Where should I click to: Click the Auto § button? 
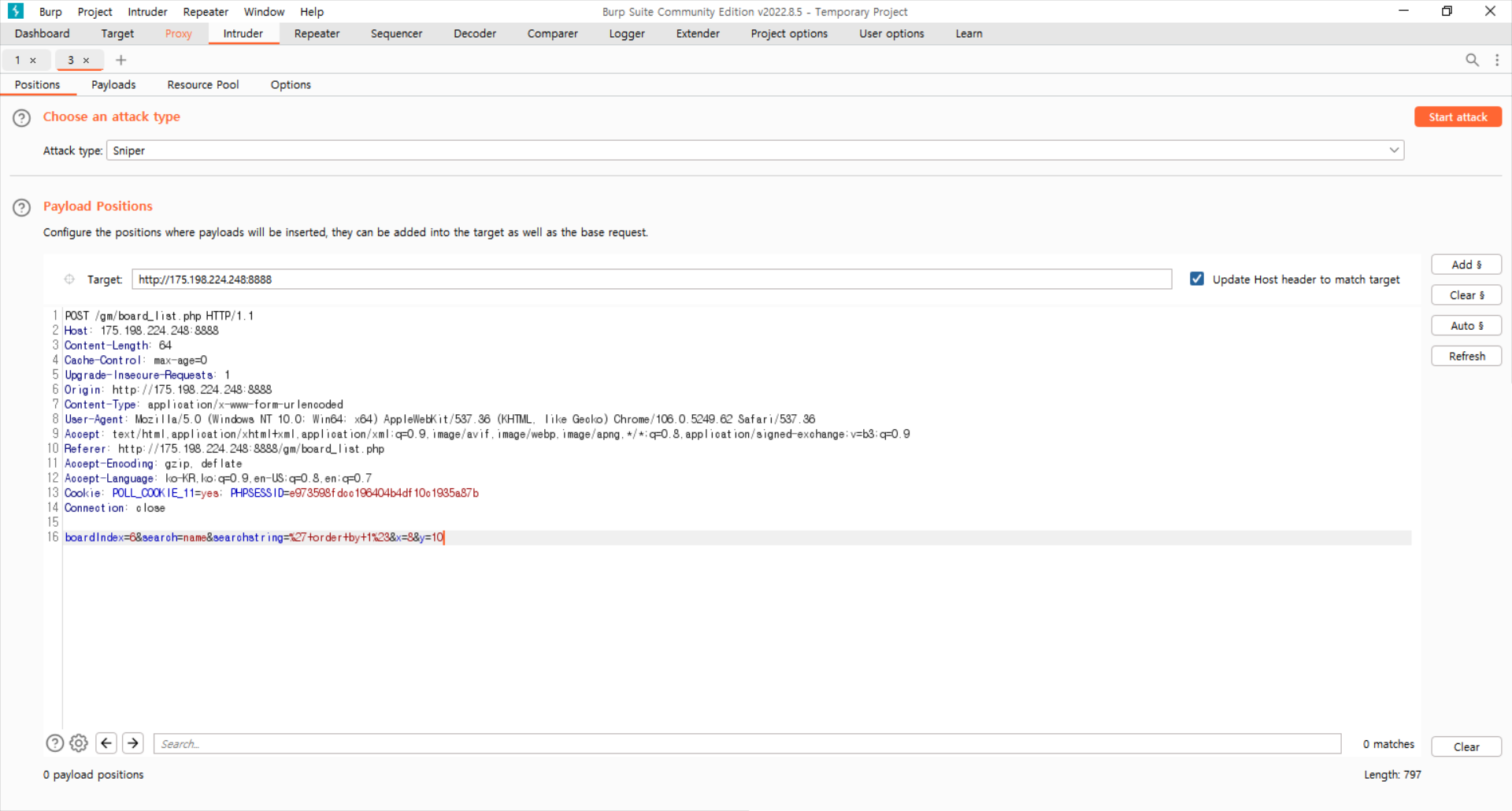pos(1466,326)
